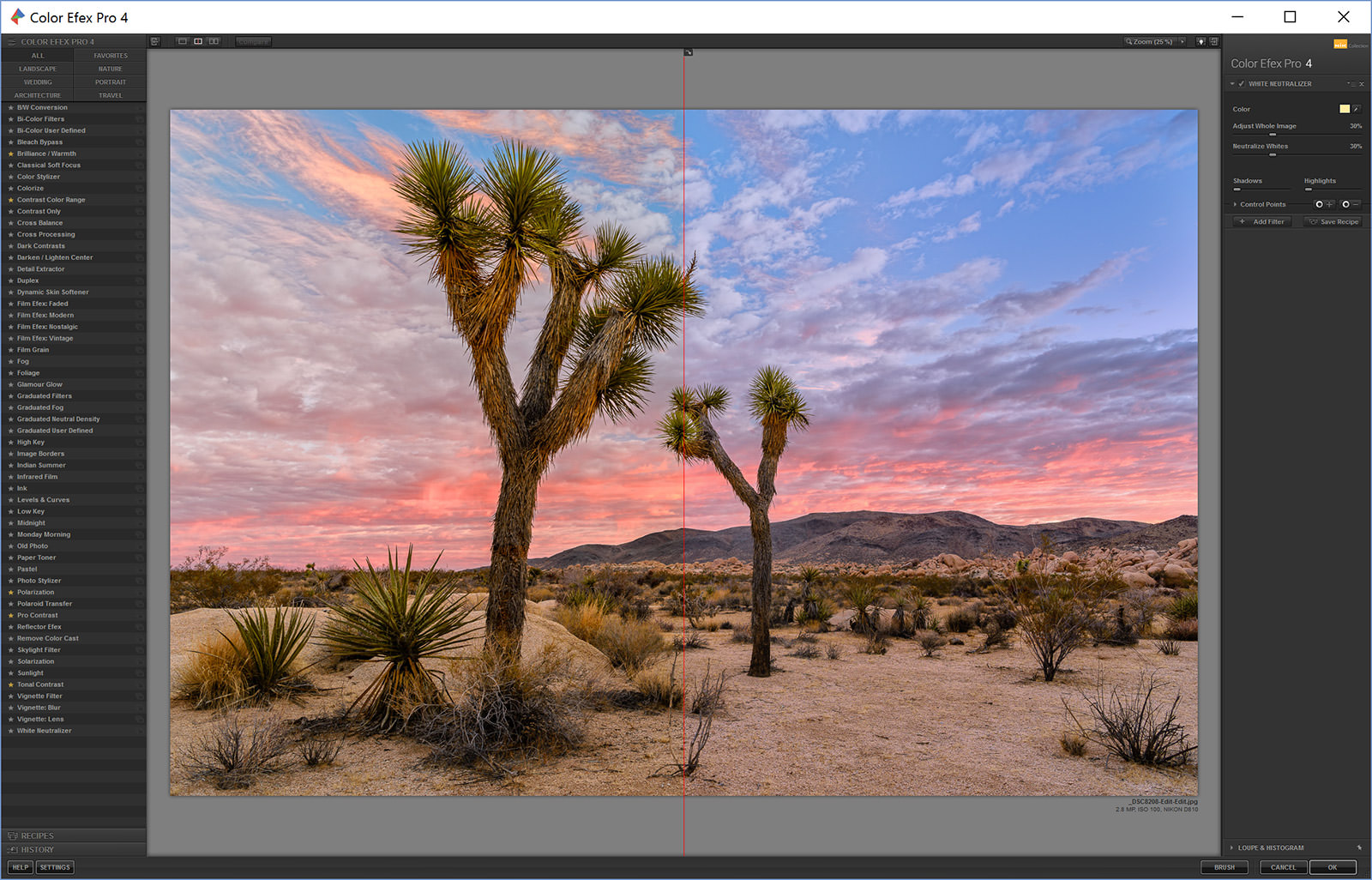Switch to split preview view

coord(198,41)
